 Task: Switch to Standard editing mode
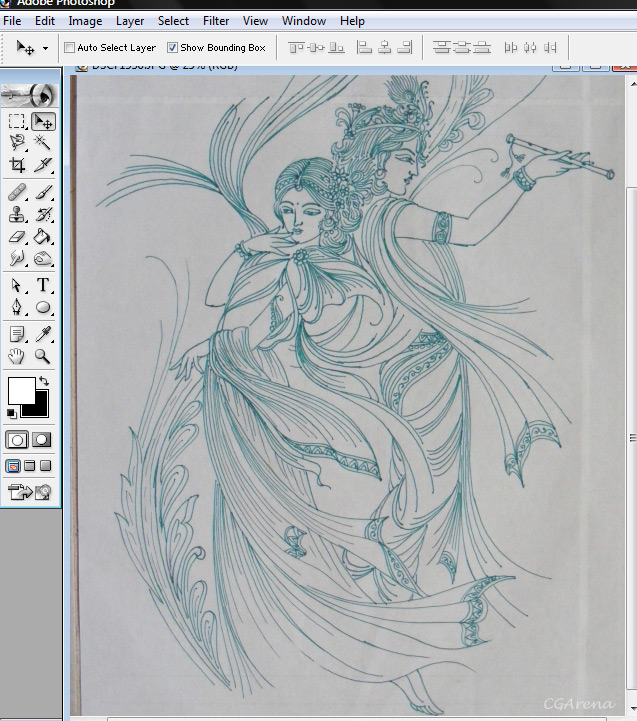click(x=17, y=440)
